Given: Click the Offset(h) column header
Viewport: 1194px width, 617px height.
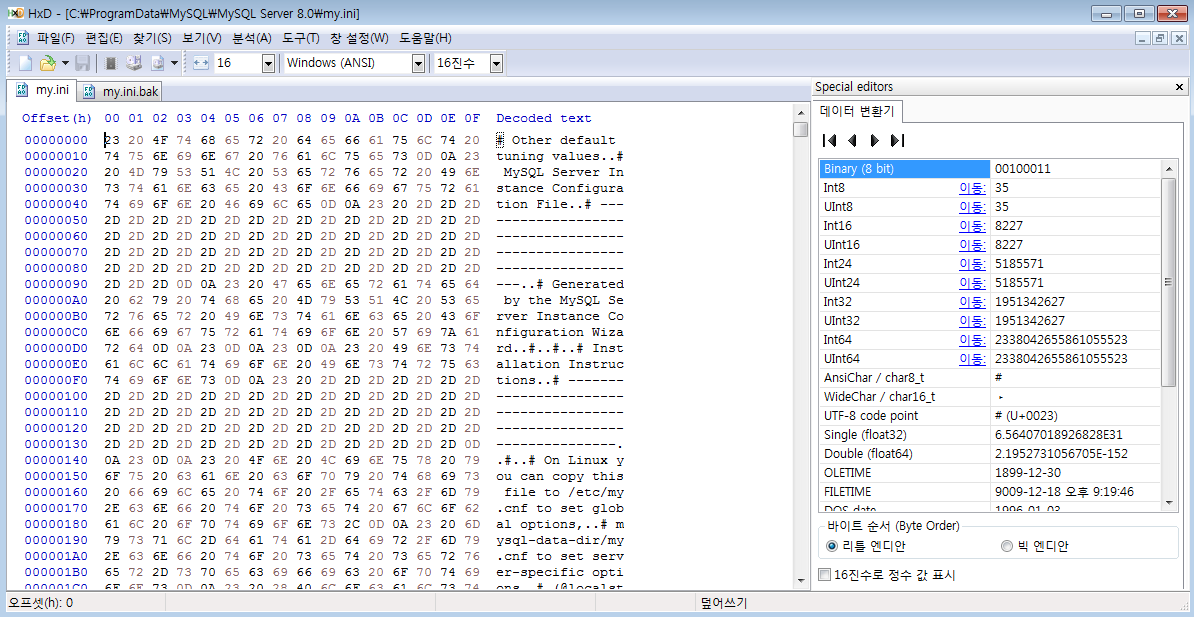Looking at the screenshot, I should (57, 118).
